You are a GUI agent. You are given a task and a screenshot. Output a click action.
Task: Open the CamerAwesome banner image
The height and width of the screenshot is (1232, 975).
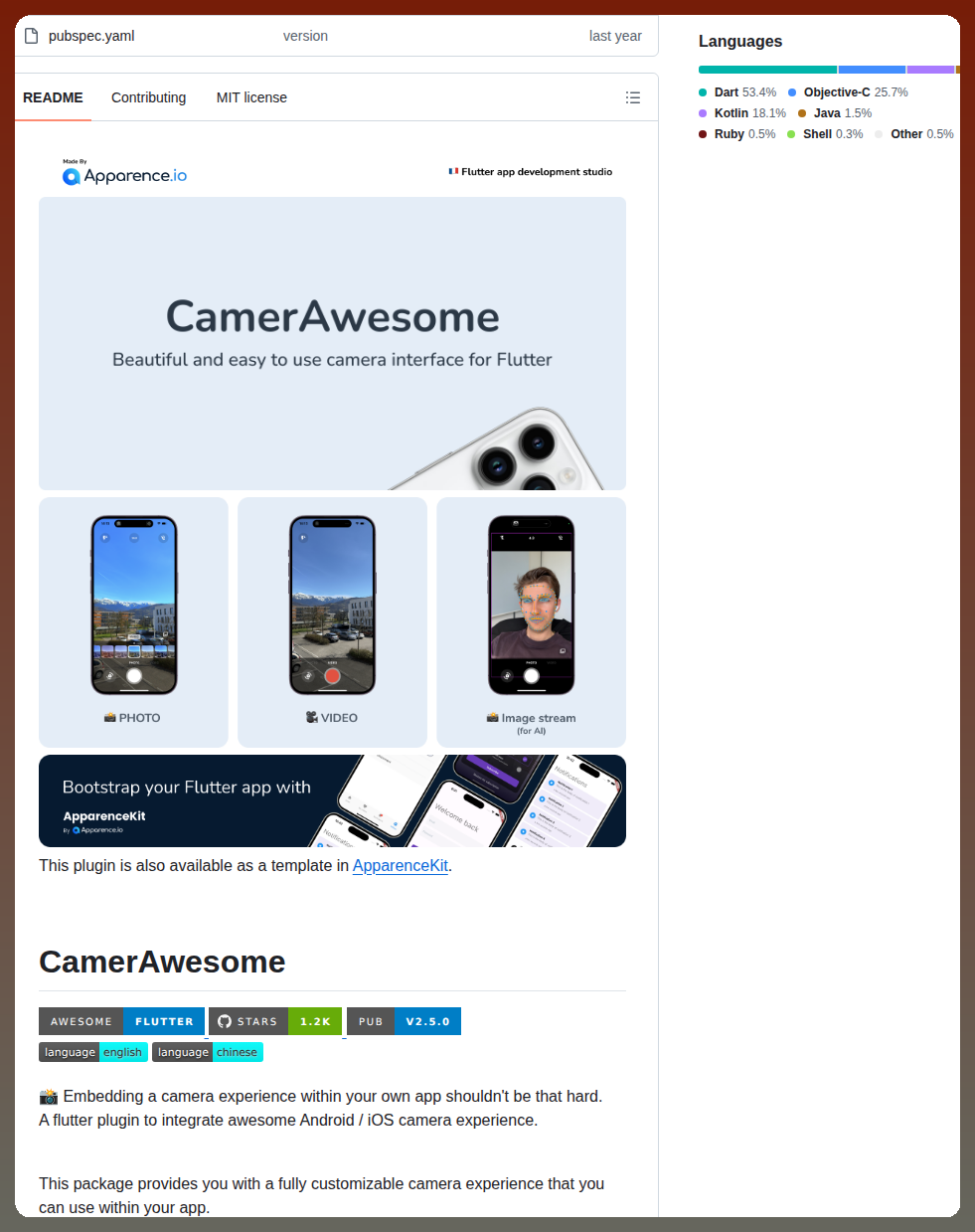332,343
